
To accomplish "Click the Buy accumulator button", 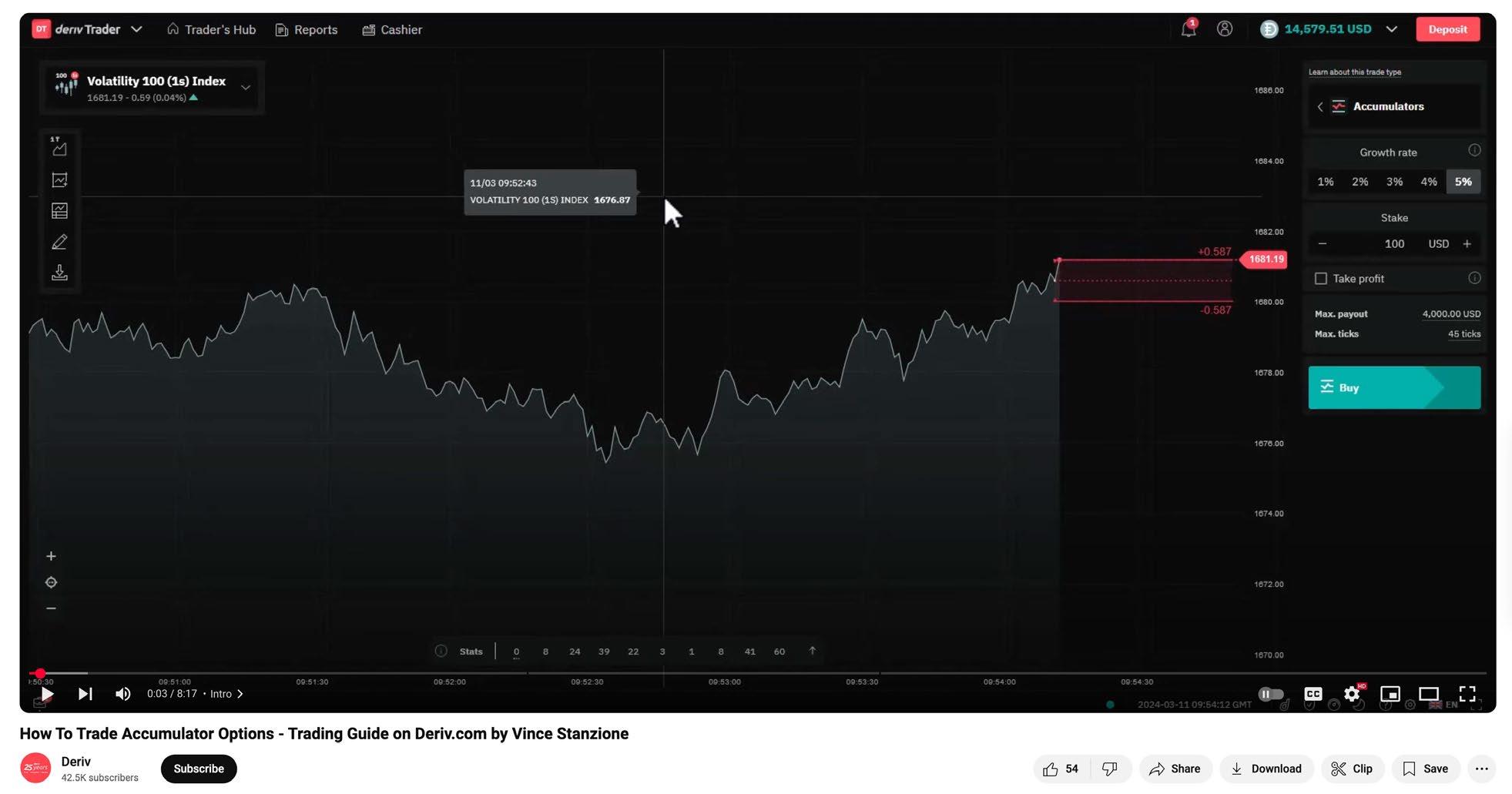I will coord(1394,387).
